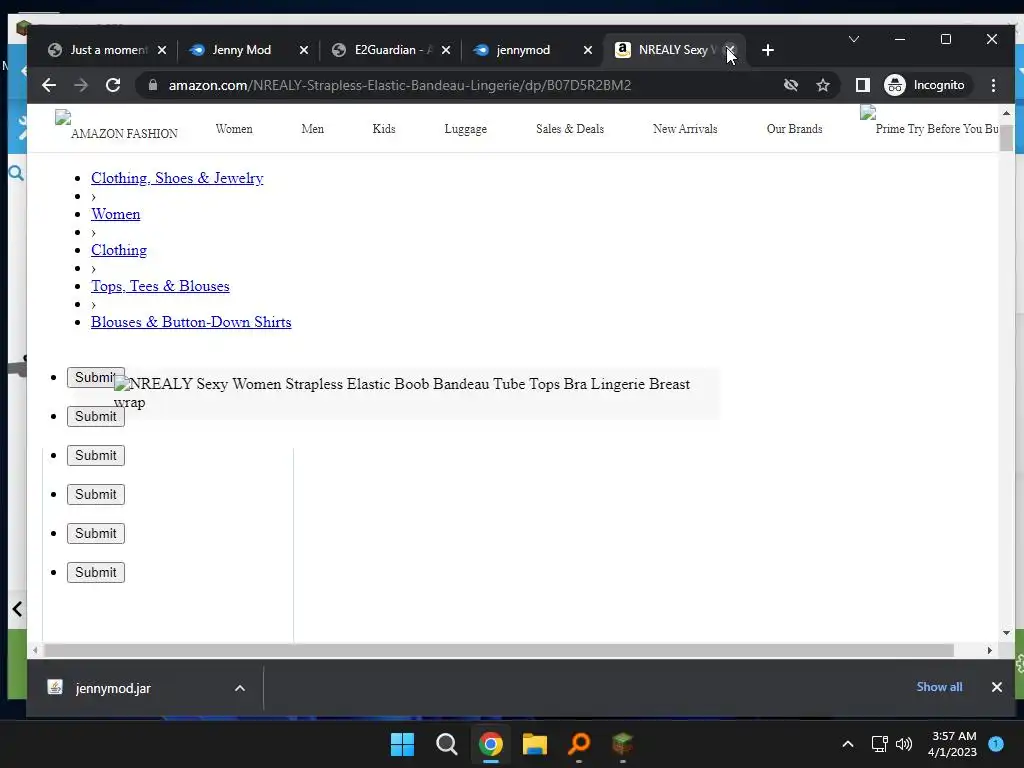Close the E2Guardian tab
Viewport: 1024px width, 768px height.
(x=445, y=50)
